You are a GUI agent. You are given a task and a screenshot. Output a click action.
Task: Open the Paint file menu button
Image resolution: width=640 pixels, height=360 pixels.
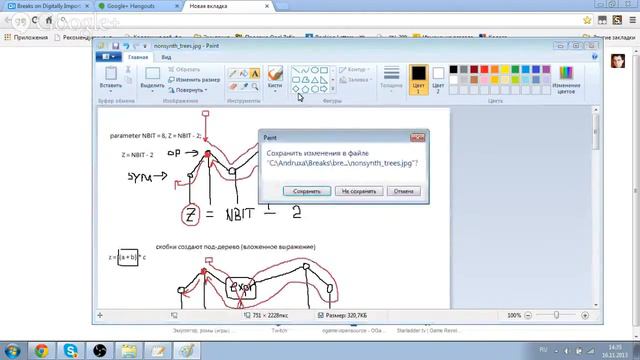[108, 57]
